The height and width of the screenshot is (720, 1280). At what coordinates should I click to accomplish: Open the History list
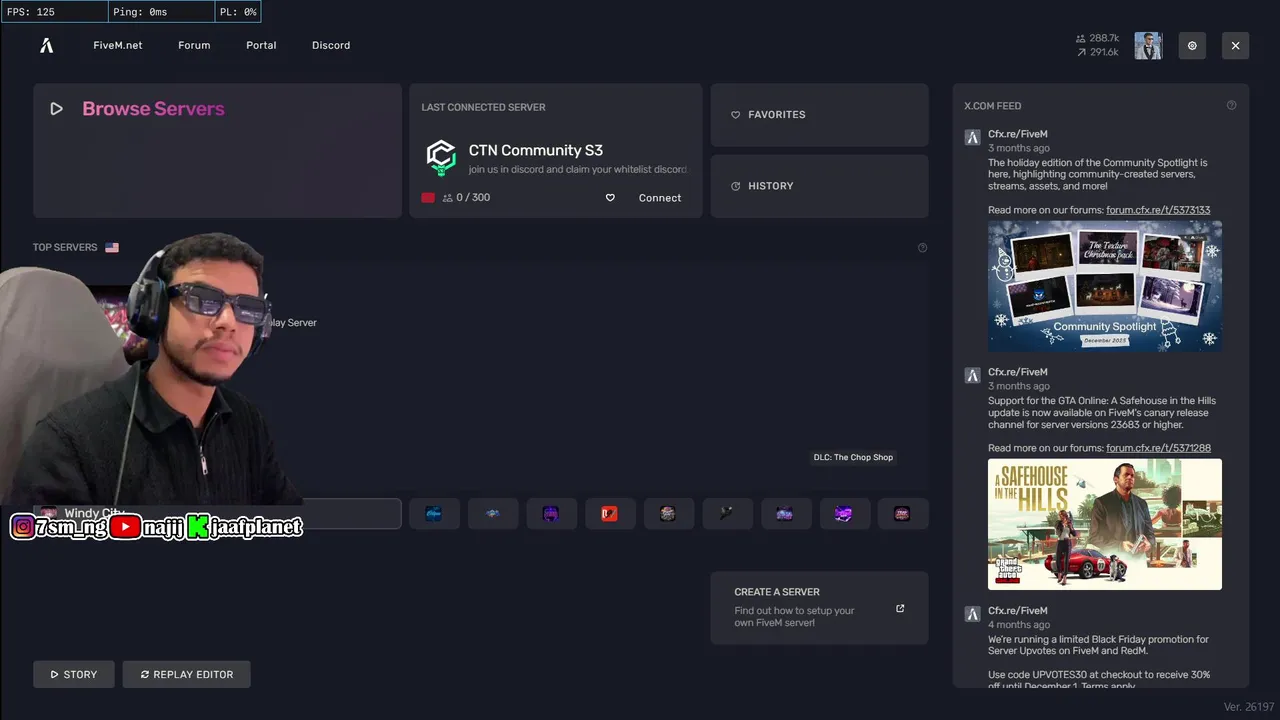coord(819,186)
